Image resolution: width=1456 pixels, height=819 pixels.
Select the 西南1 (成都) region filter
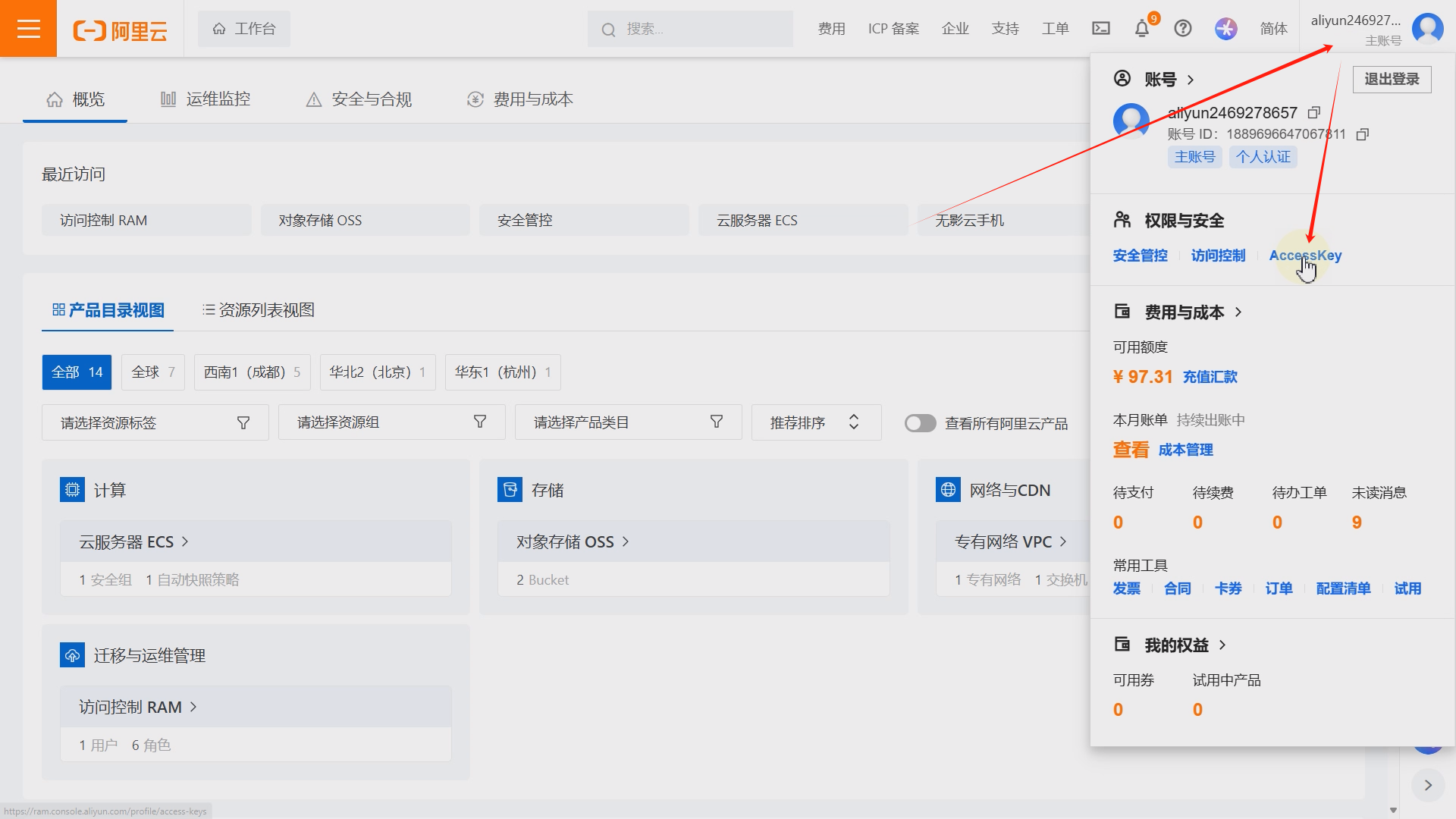pos(252,372)
